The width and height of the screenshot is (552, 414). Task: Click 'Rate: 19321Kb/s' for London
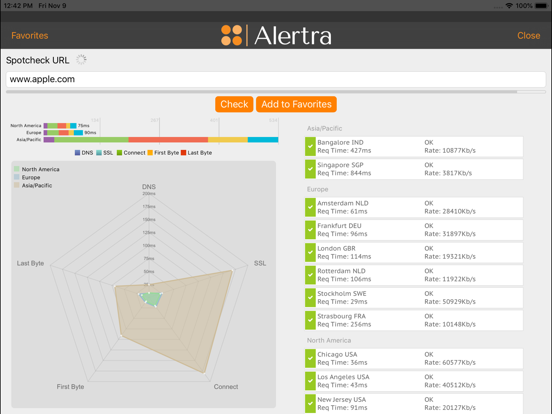(450, 257)
